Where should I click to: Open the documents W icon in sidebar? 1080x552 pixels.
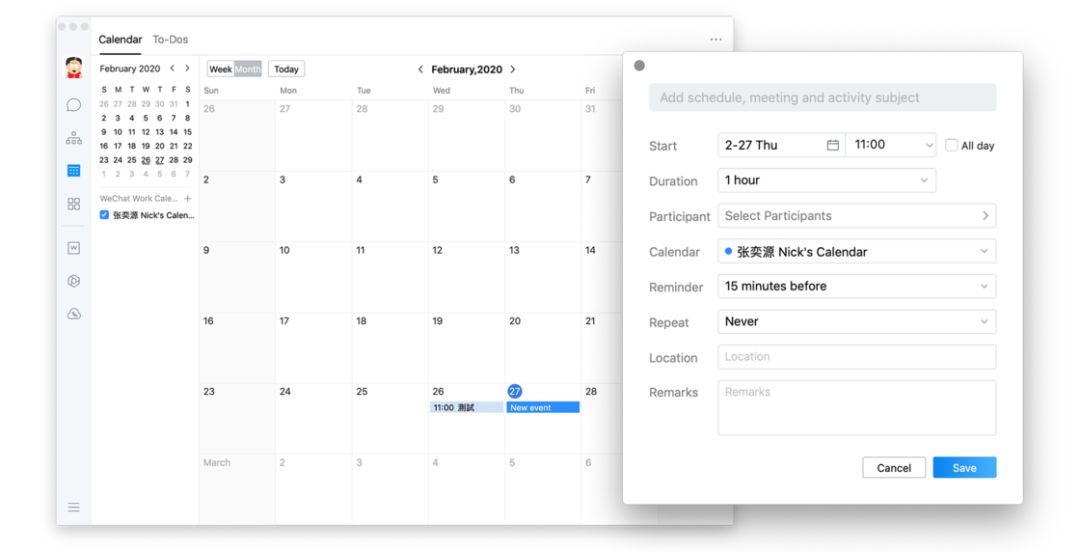coord(74,248)
